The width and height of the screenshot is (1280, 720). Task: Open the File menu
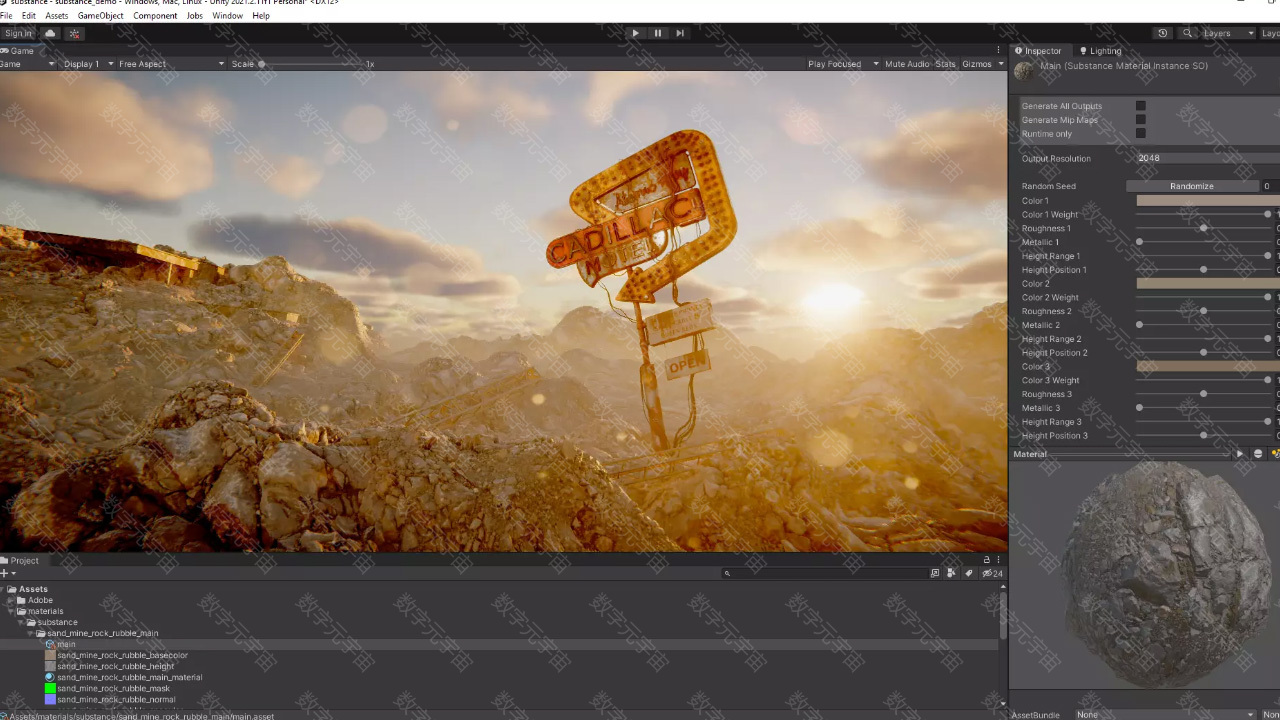(x=6, y=16)
